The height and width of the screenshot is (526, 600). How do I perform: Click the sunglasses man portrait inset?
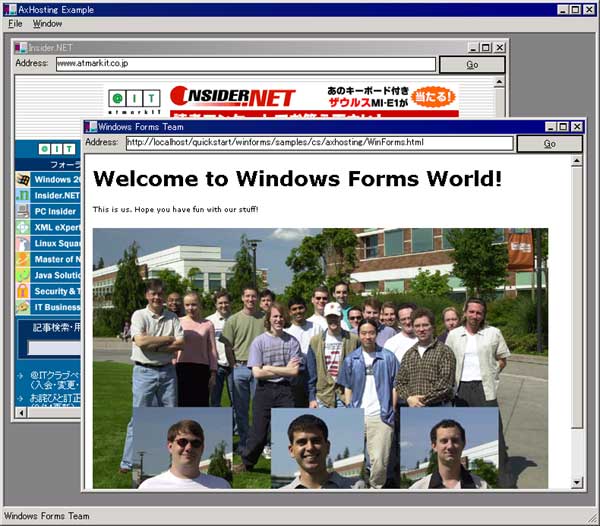coord(183,448)
